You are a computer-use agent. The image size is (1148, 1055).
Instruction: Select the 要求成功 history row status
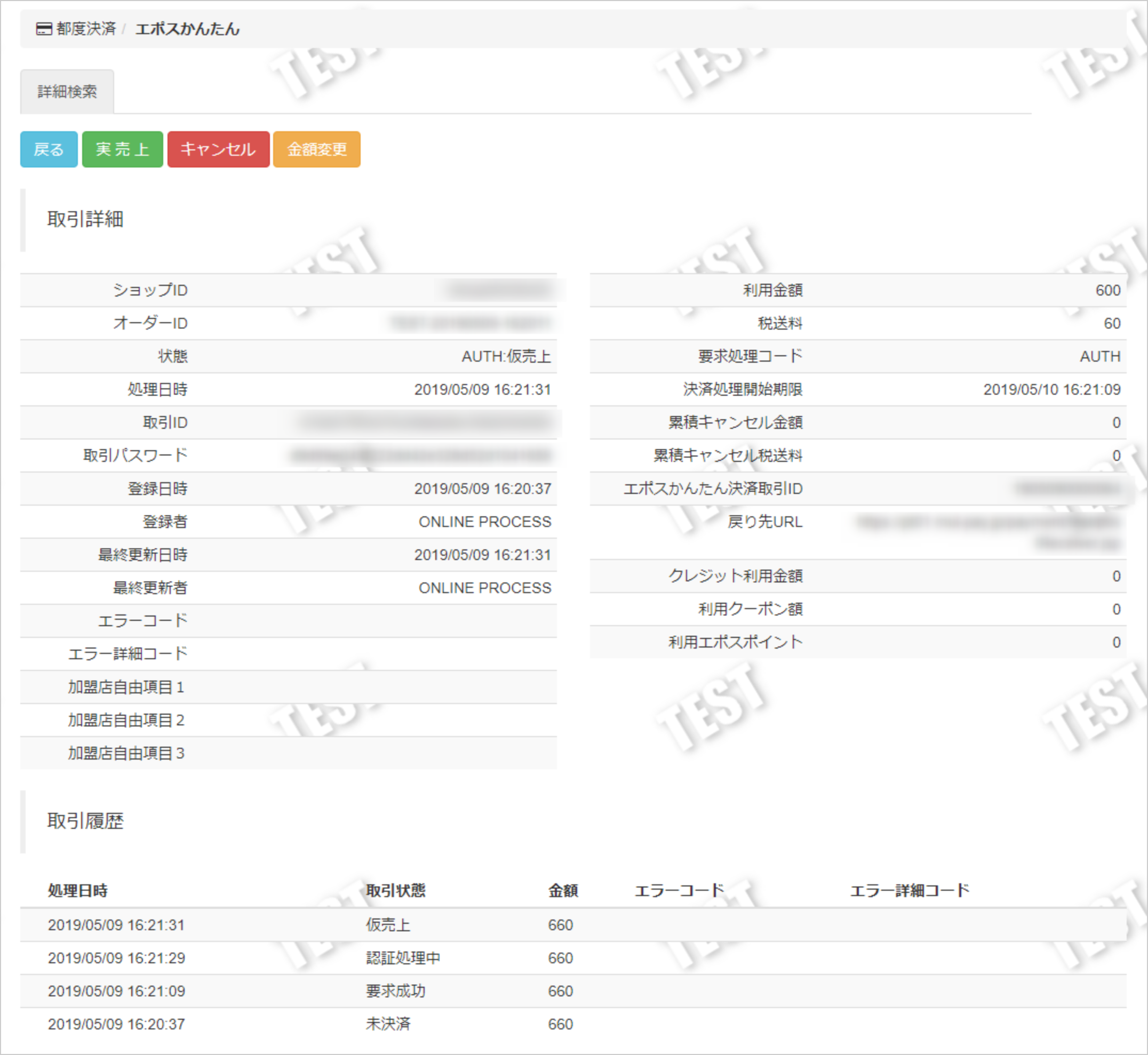[396, 991]
